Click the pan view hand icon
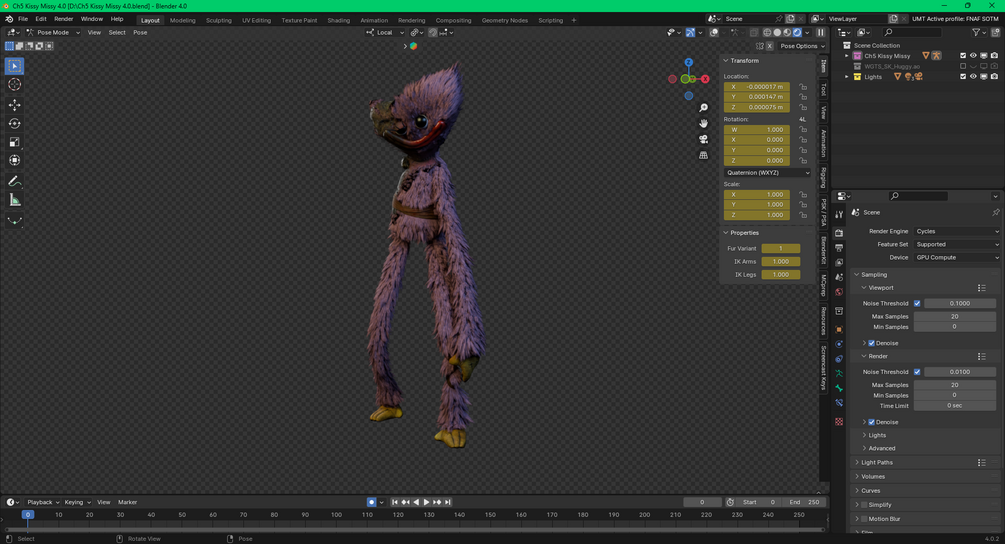 703,123
